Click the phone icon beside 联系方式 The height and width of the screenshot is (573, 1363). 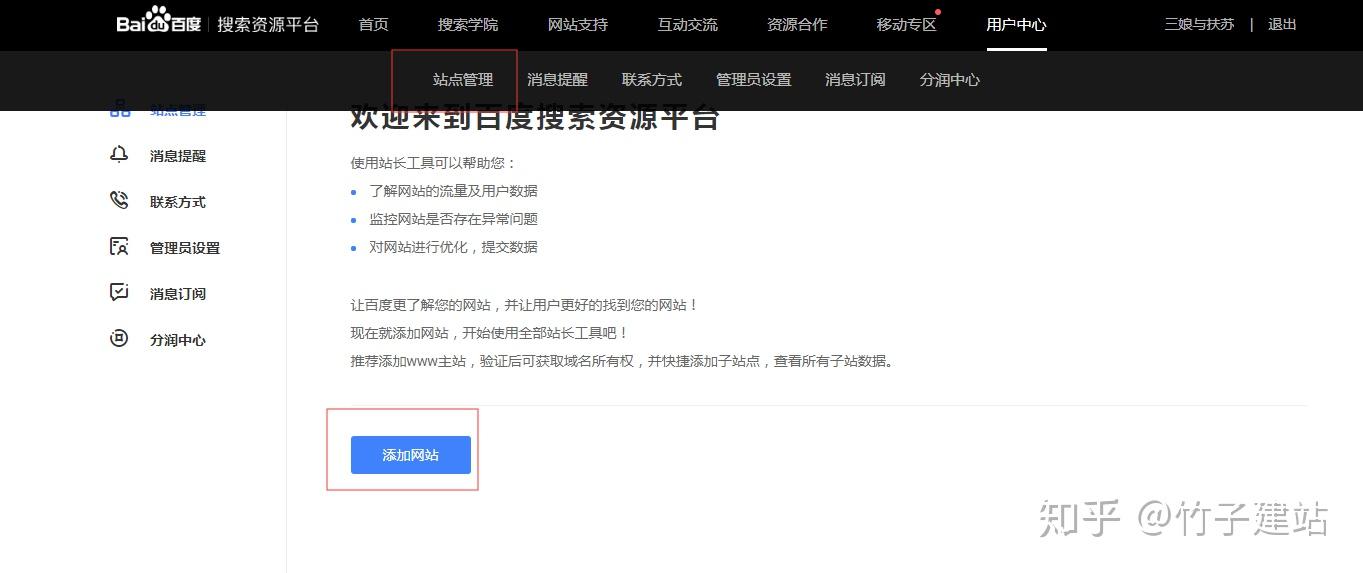[x=119, y=200]
